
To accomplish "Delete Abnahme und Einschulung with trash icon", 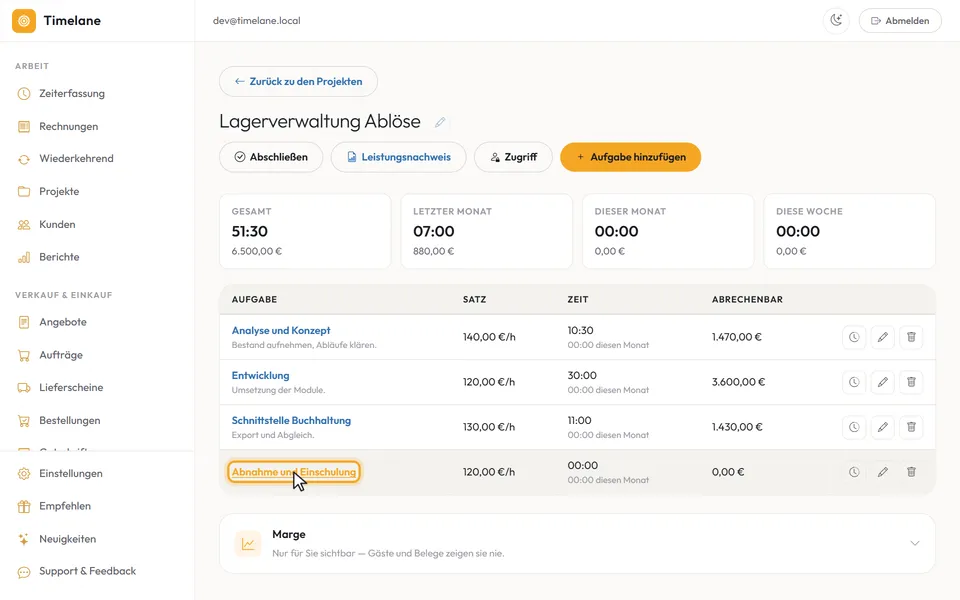I will (x=911, y=472).
